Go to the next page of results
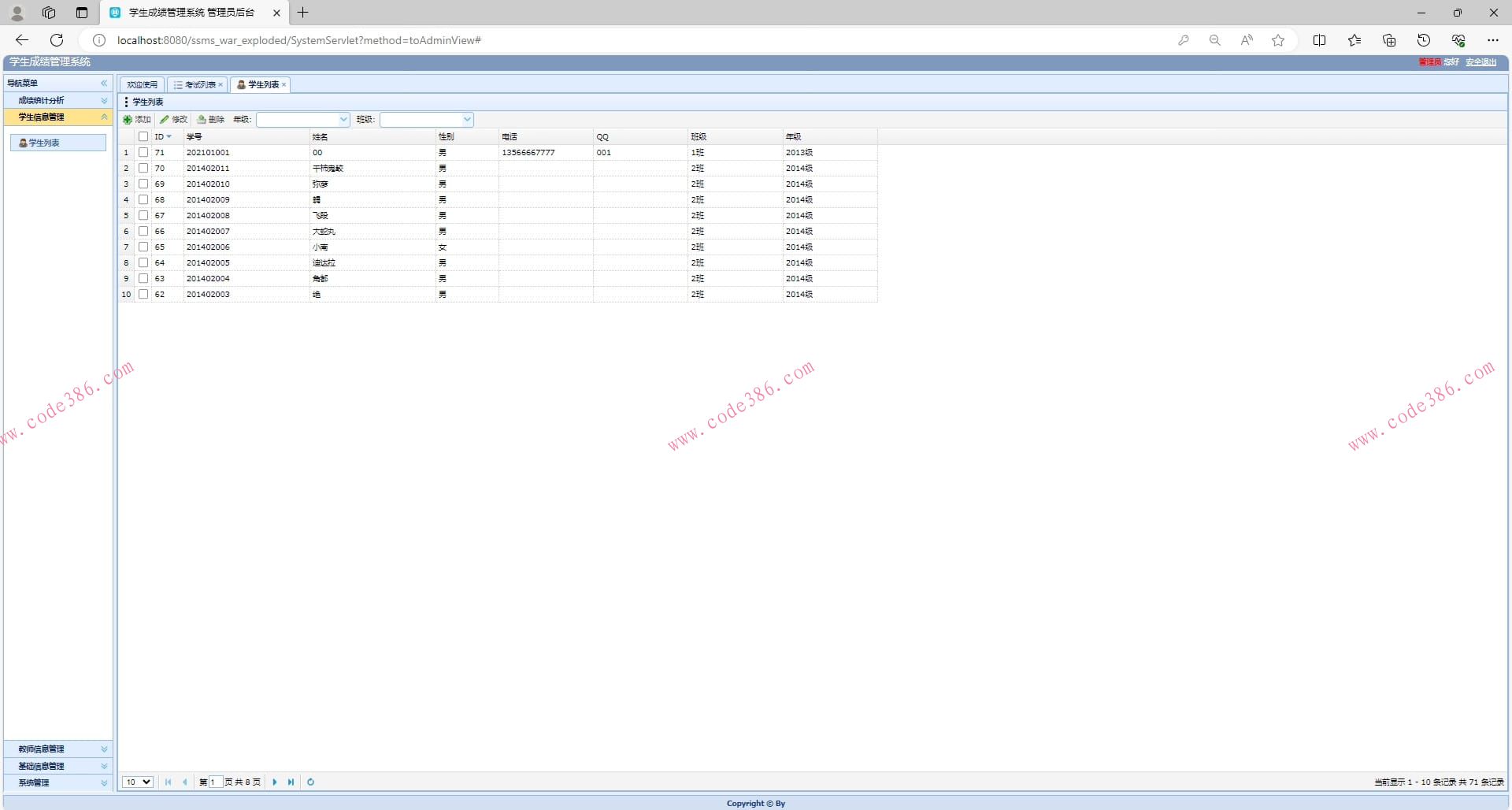The height and width of the screenshot is (810, 1512). coord(275,782)
